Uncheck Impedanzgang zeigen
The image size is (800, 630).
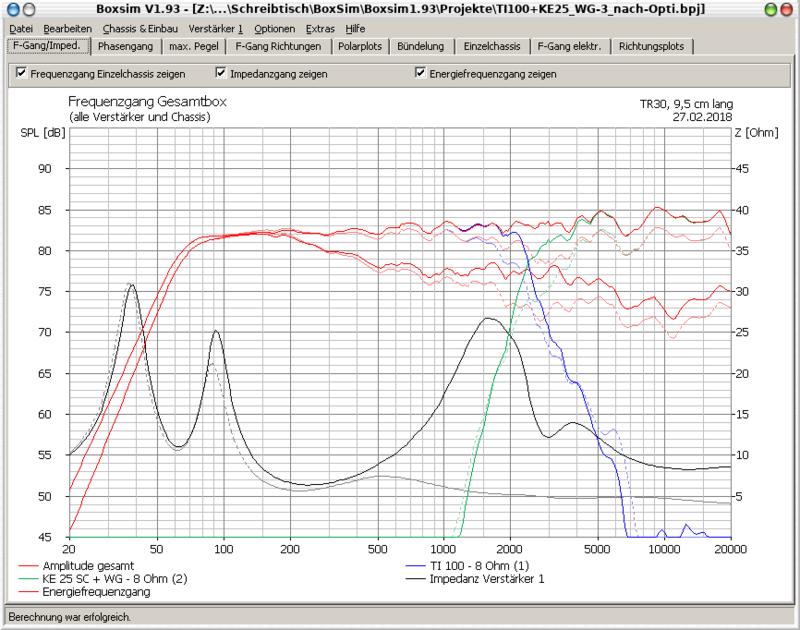coord(221,74)
